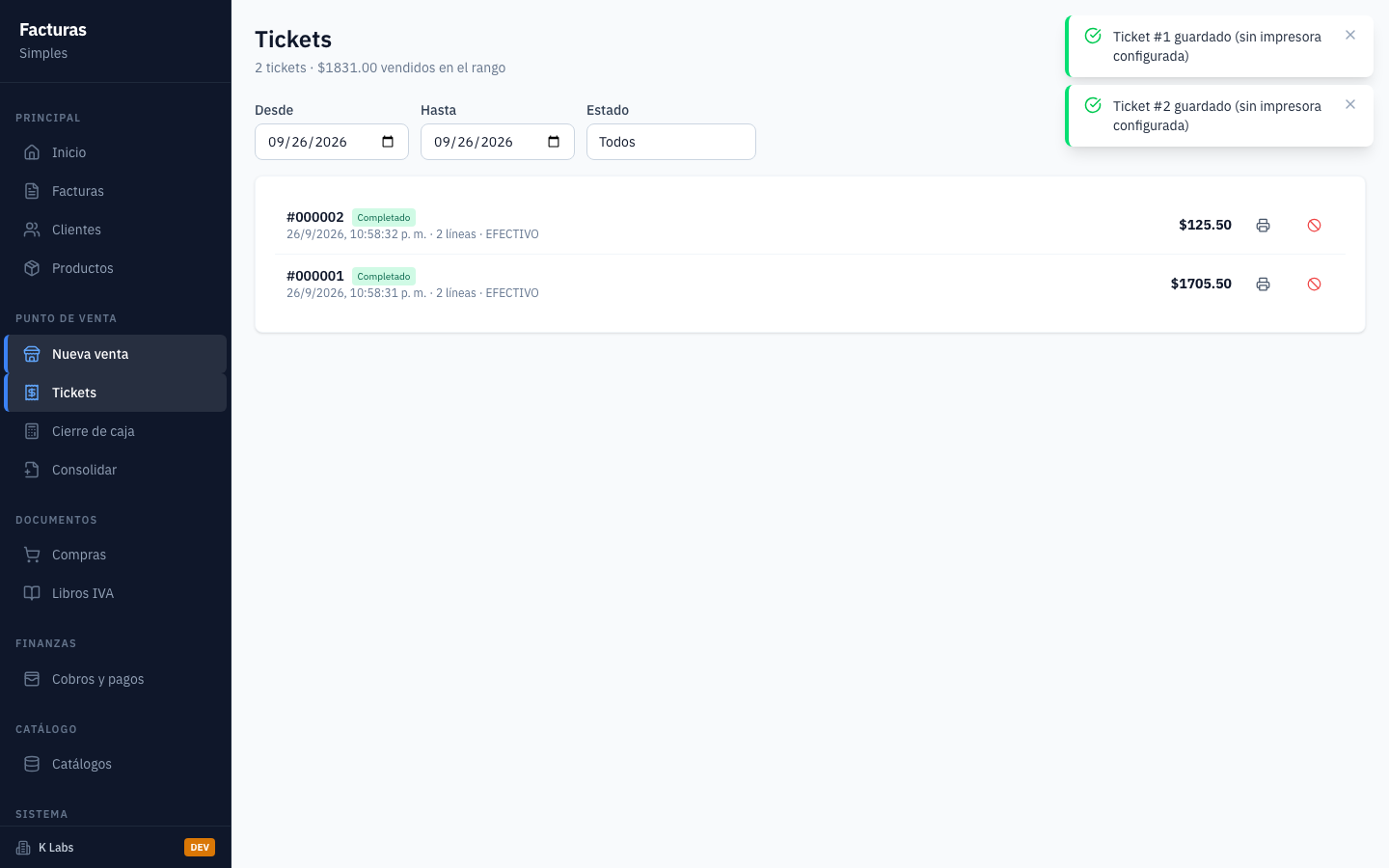
Task: Click the success check icon on Ticket #1 toast
Action: tap(1093, 36)
